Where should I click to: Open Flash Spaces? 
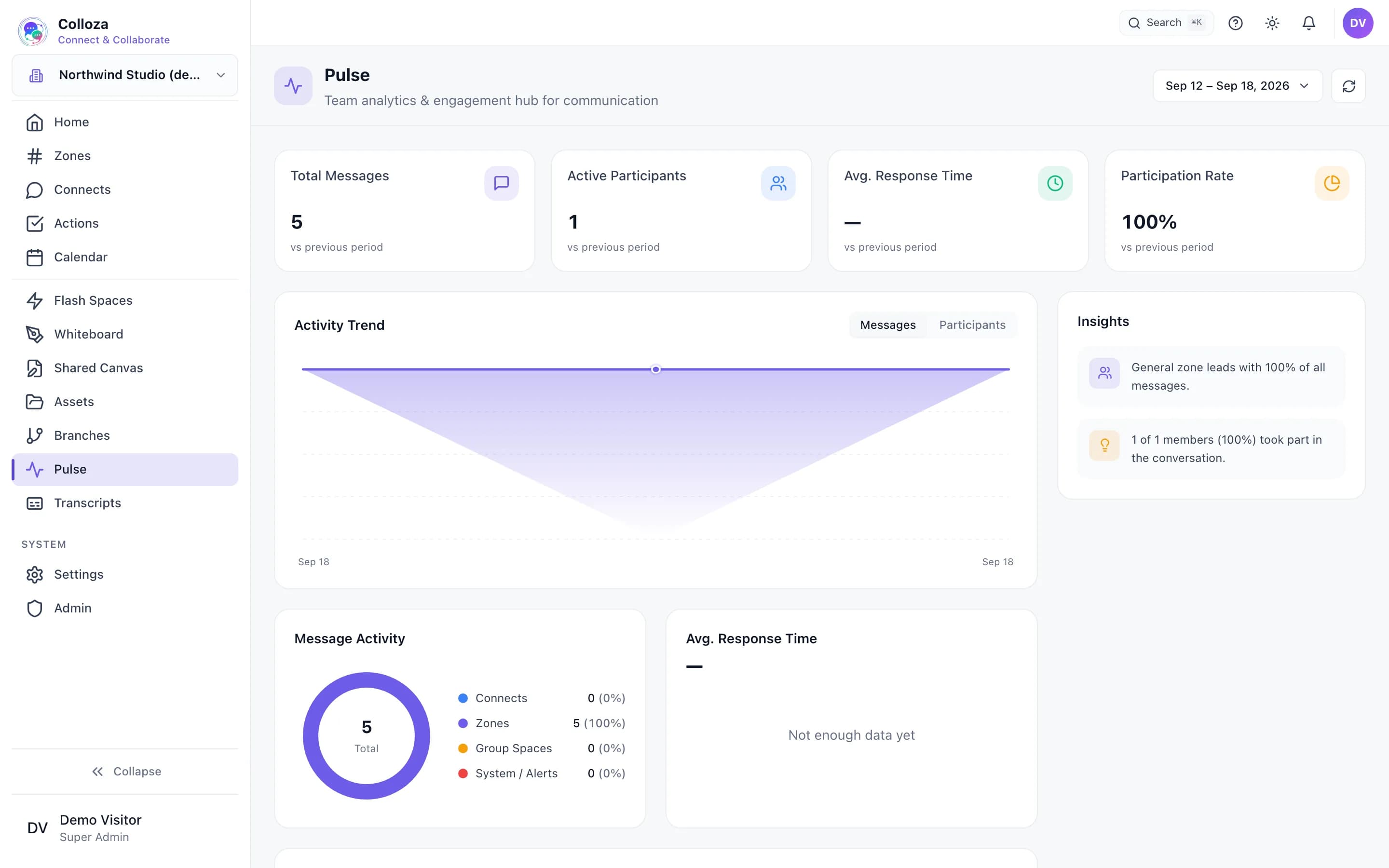tap(124, 301)
